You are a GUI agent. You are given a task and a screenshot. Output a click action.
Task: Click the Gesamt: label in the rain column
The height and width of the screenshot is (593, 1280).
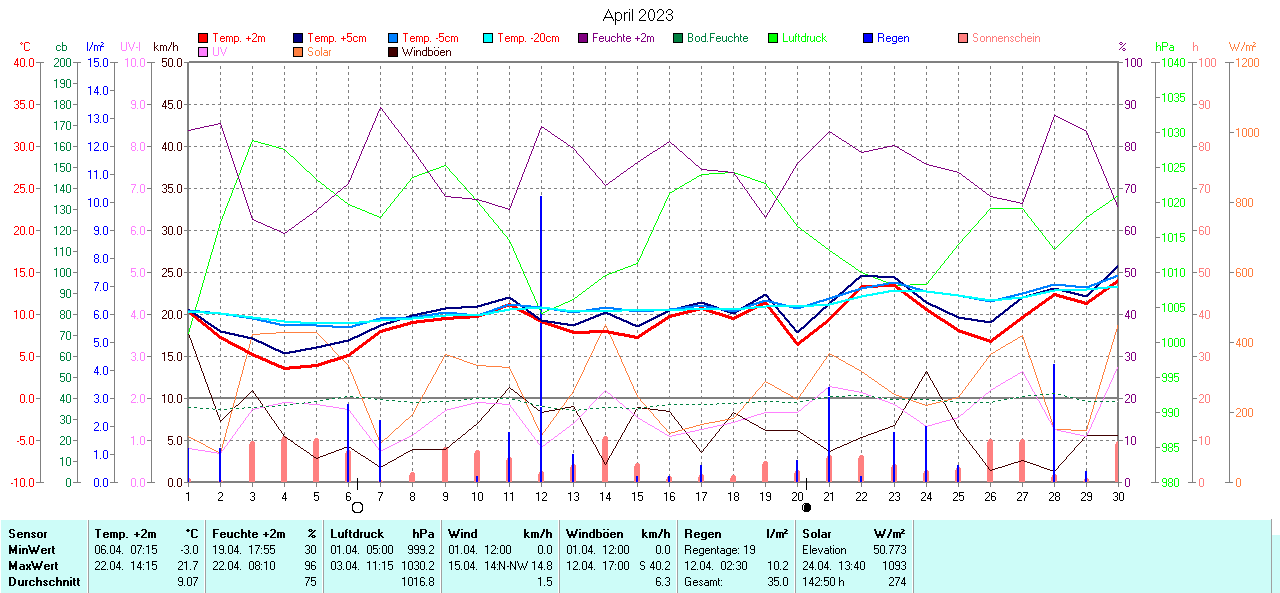pos(702,582)
